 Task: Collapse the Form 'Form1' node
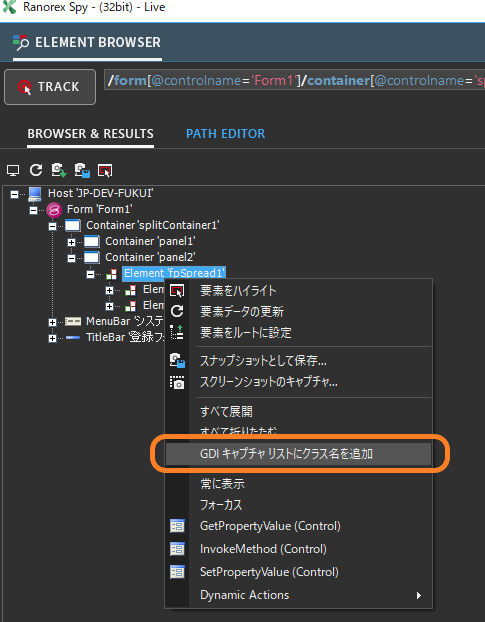tap(34, 210)
